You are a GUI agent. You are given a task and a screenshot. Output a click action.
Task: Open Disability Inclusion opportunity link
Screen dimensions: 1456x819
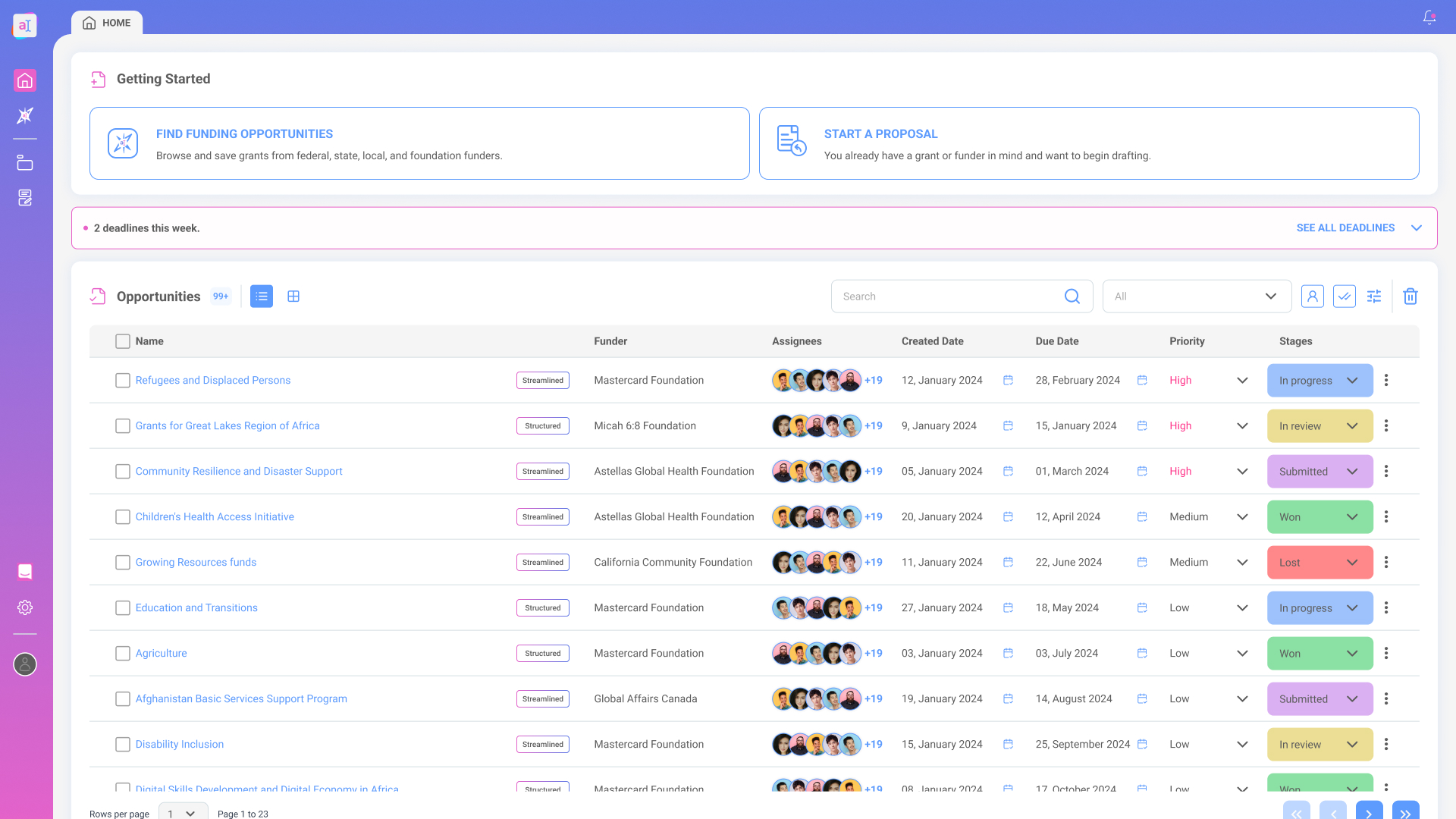tap(180, 744)
